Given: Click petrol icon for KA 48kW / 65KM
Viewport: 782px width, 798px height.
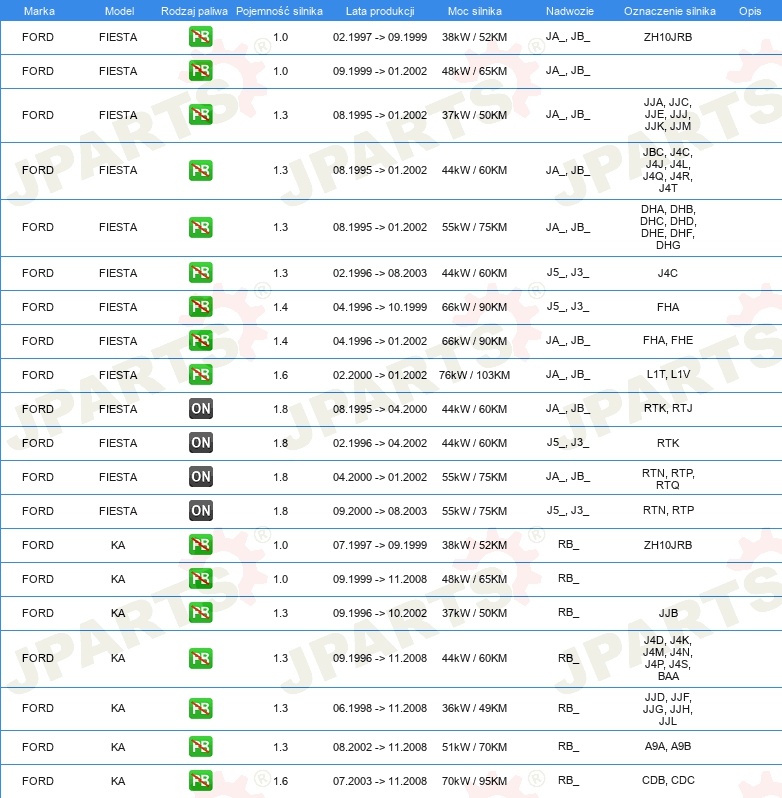Looking at the screenshot, I should [200, 579].
